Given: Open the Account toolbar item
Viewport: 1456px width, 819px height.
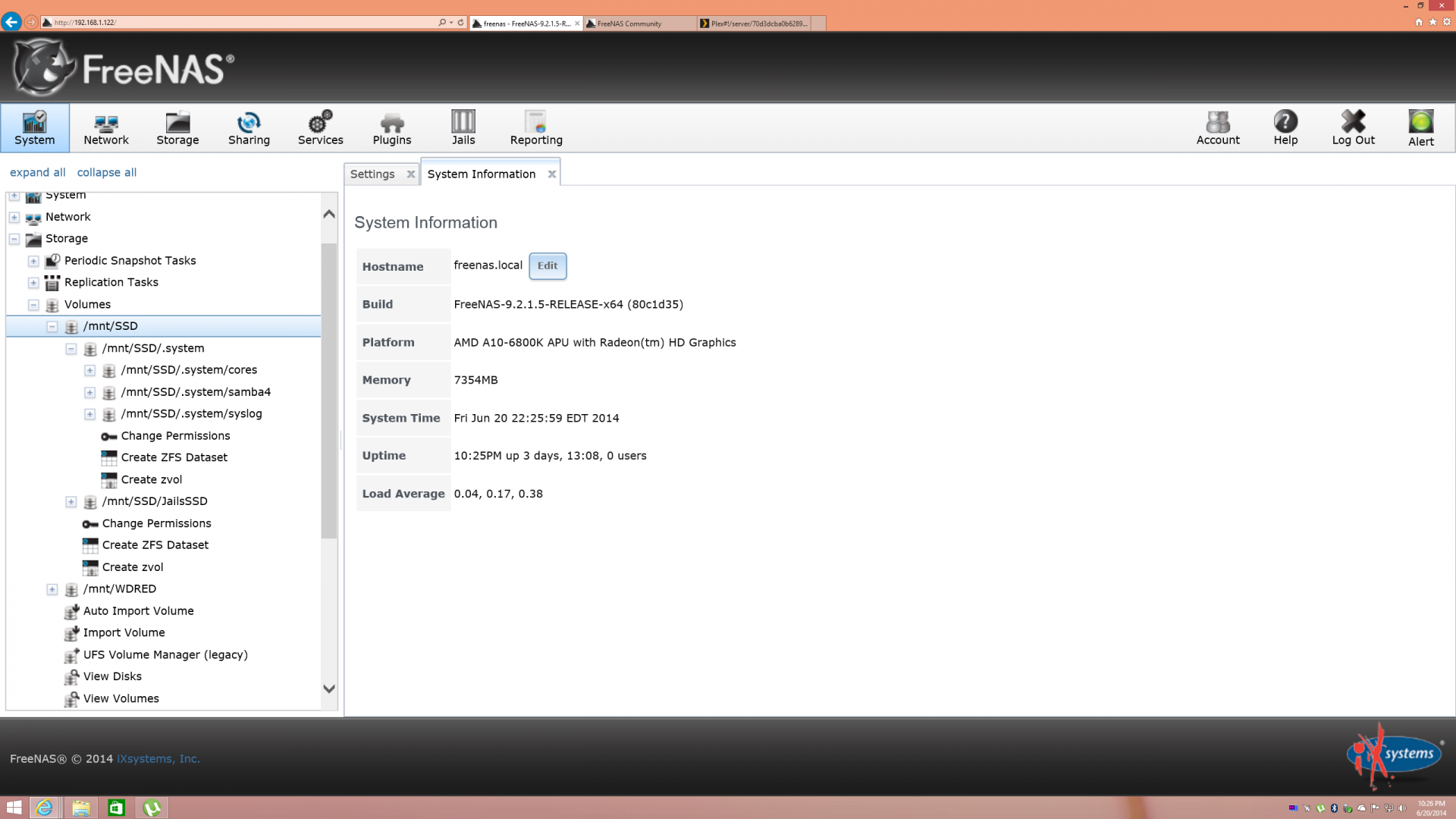Looking at the screenshot, I should tap(1218, 128).
